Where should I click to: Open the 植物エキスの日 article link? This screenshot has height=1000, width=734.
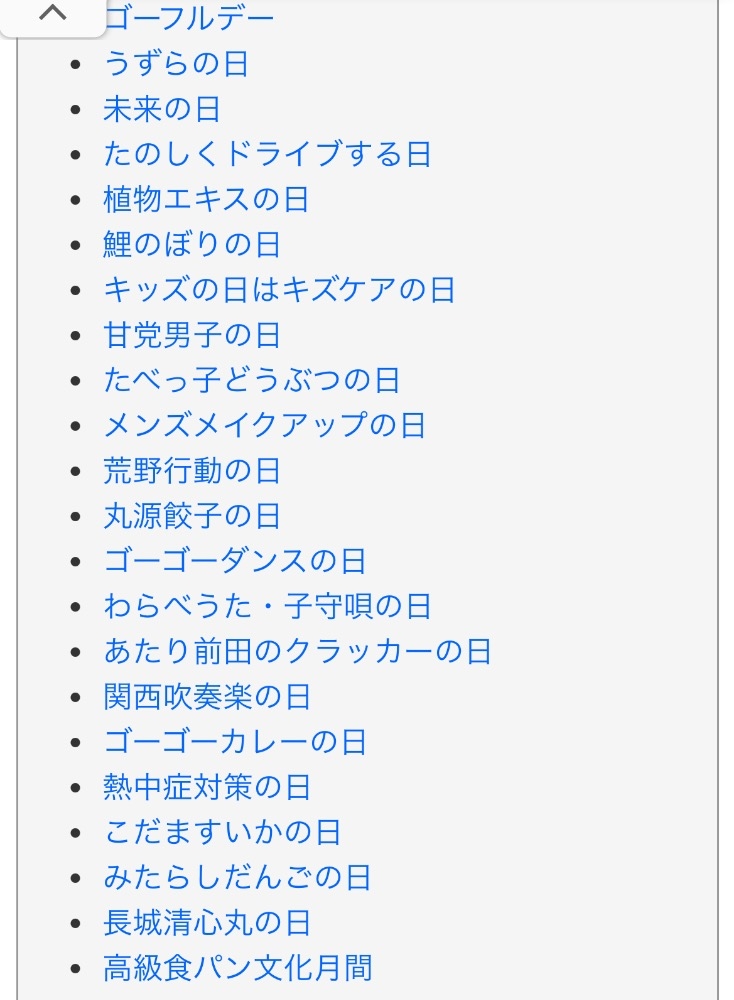click(x=206, y=199)
